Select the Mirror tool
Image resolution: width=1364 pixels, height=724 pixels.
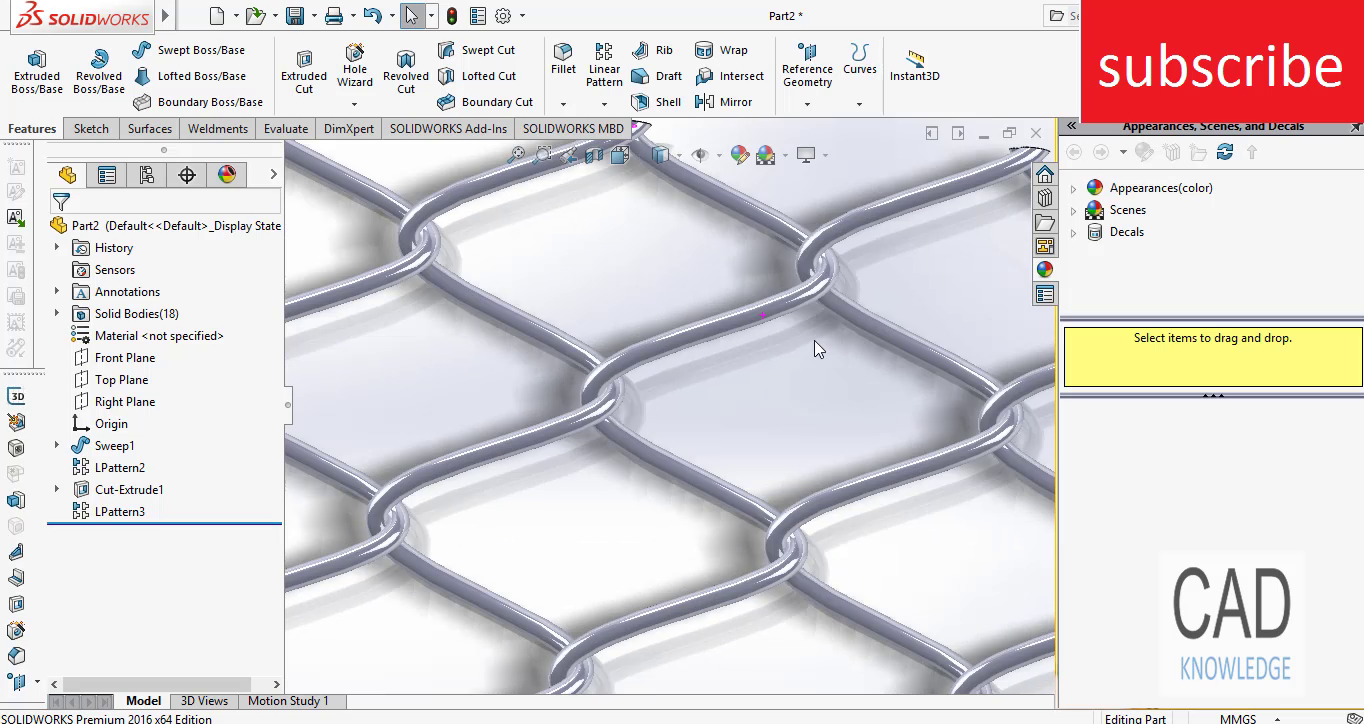[x=723, y=102]
